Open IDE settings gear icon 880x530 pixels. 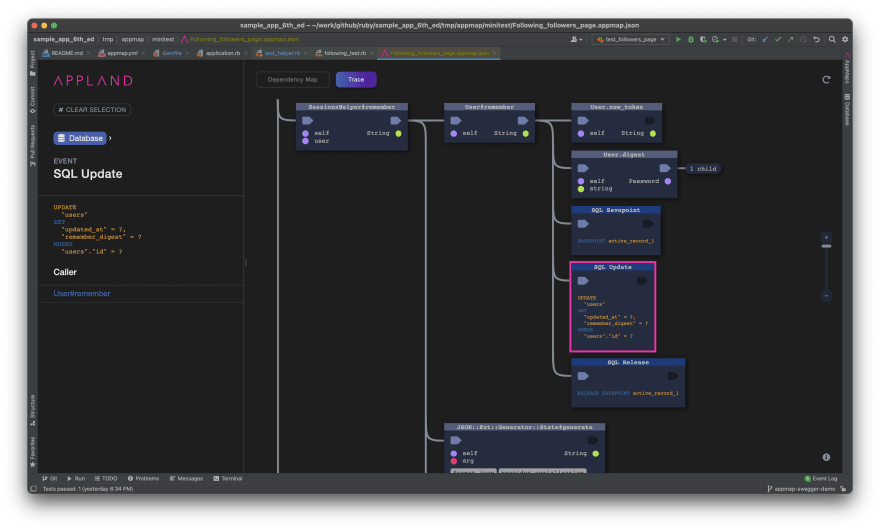845,39
